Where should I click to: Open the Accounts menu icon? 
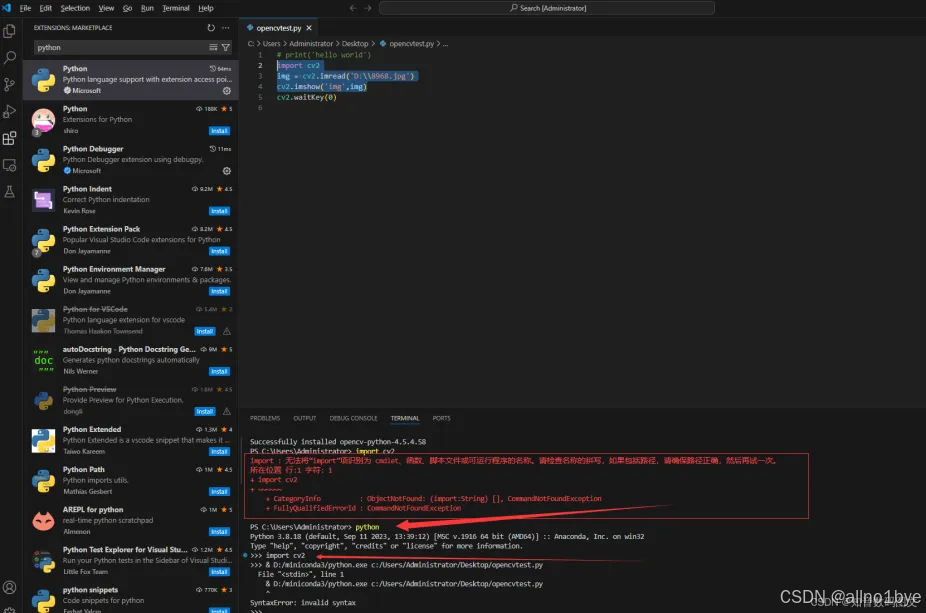click(x=9, y=588)
